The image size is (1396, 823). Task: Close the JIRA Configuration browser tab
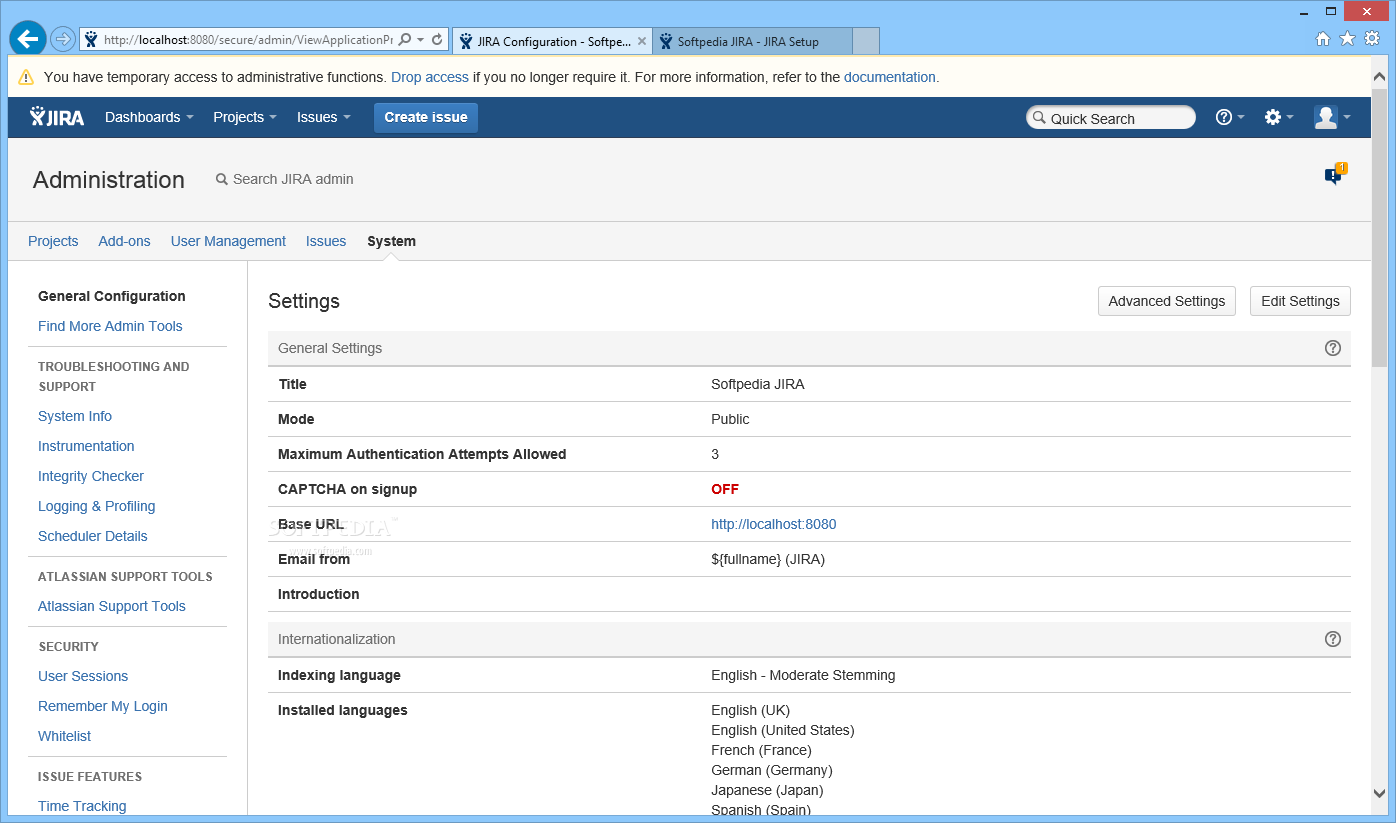[x=642, y=42]
